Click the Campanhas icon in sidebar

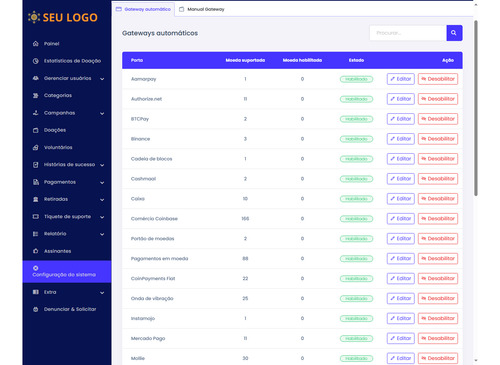[36, 113]
